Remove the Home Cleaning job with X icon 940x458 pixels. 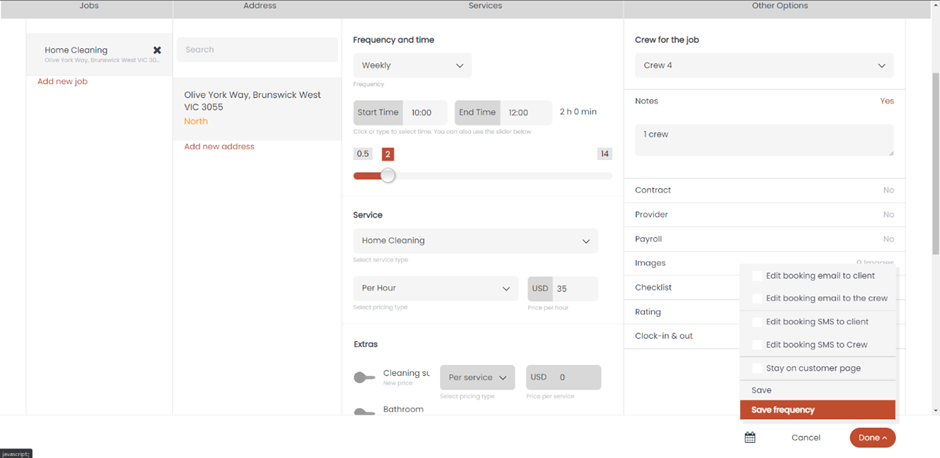point(157,50)
